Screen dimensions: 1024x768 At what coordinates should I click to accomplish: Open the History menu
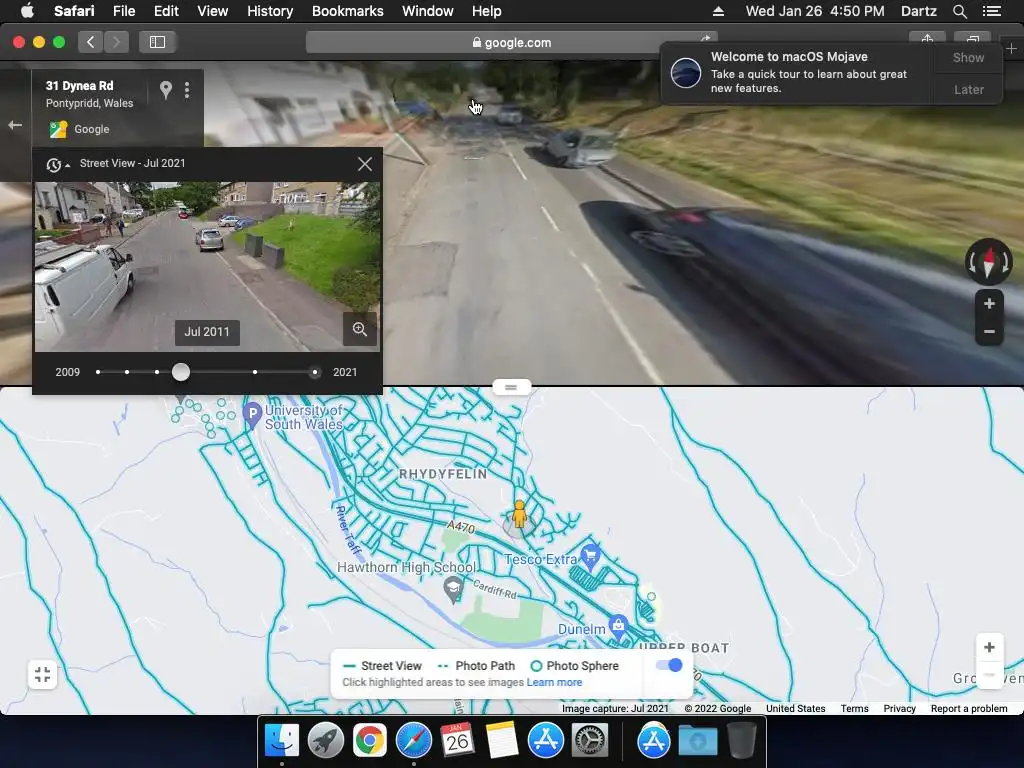270,11
